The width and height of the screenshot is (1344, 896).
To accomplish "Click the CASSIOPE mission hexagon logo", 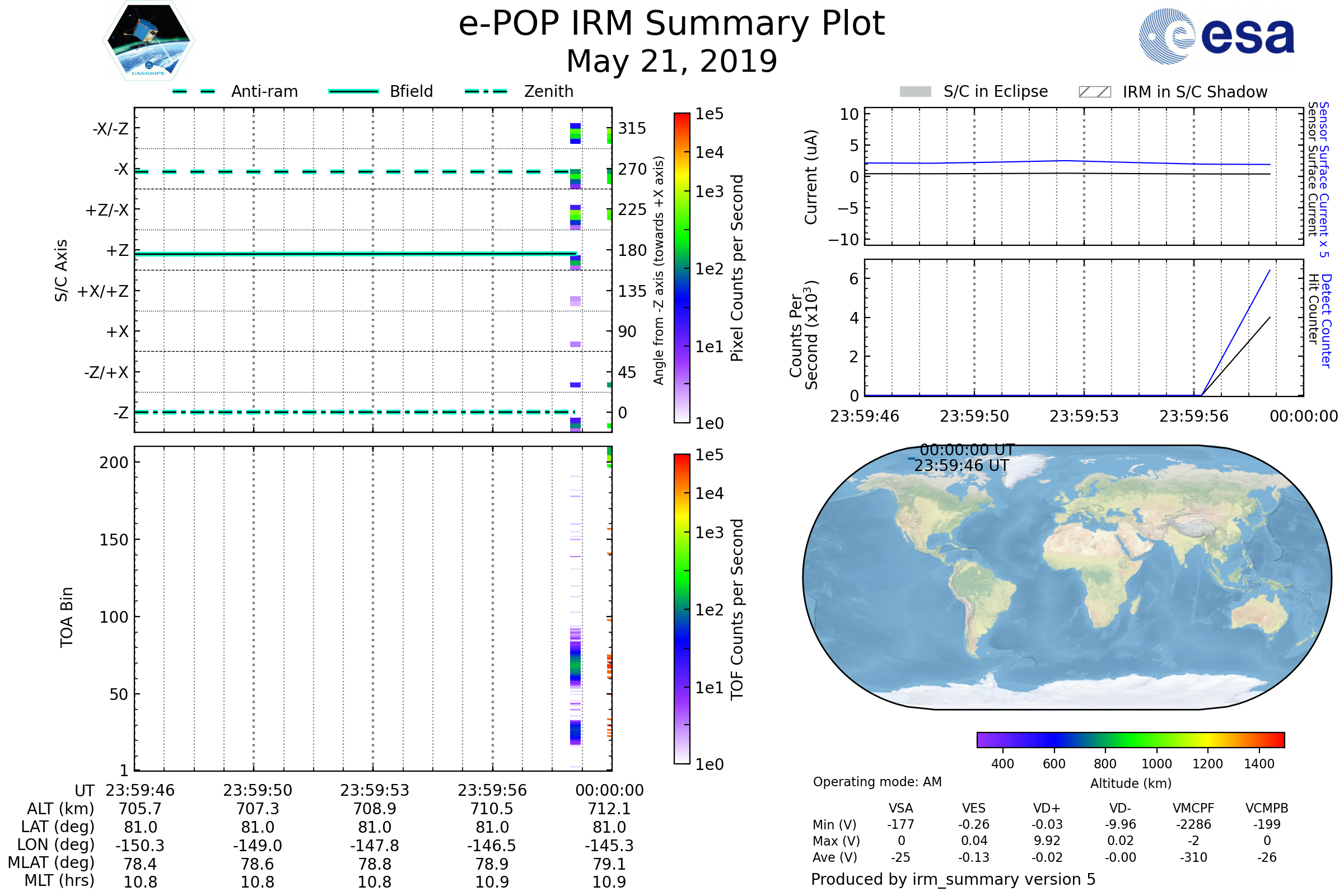I will [148, 41].
